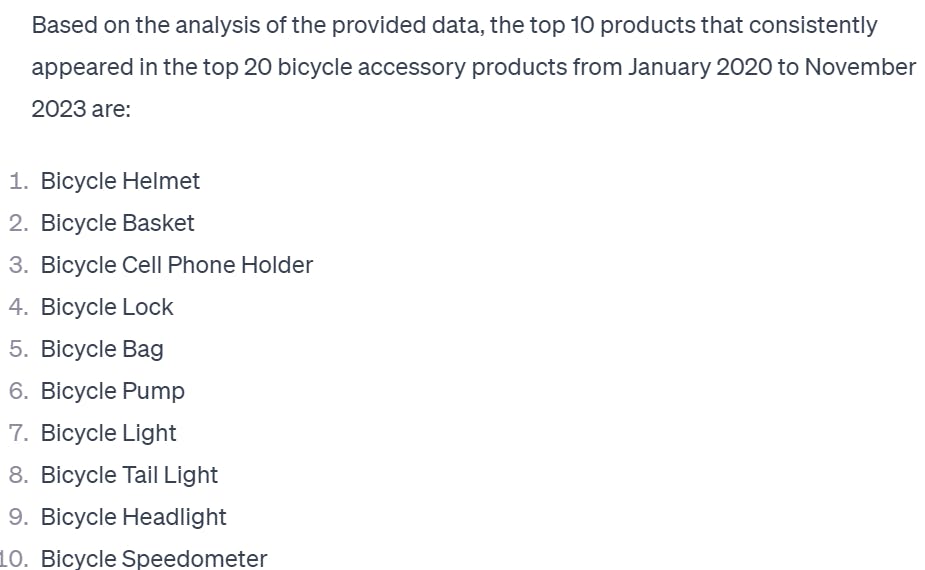Select the "Bicycle Lock" list item
This screenshot has height=570, width=925.
pyautogui.click(x=107, y=307)
